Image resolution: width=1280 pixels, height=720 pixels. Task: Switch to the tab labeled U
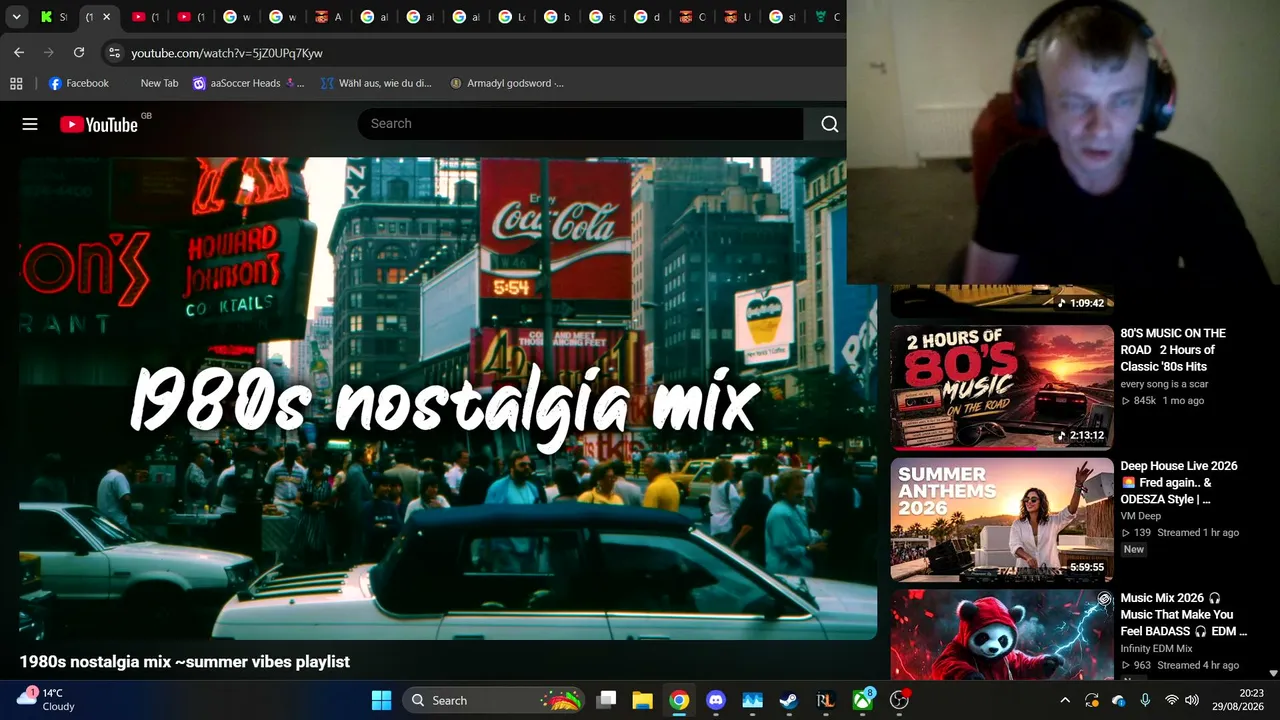(738, 17)
